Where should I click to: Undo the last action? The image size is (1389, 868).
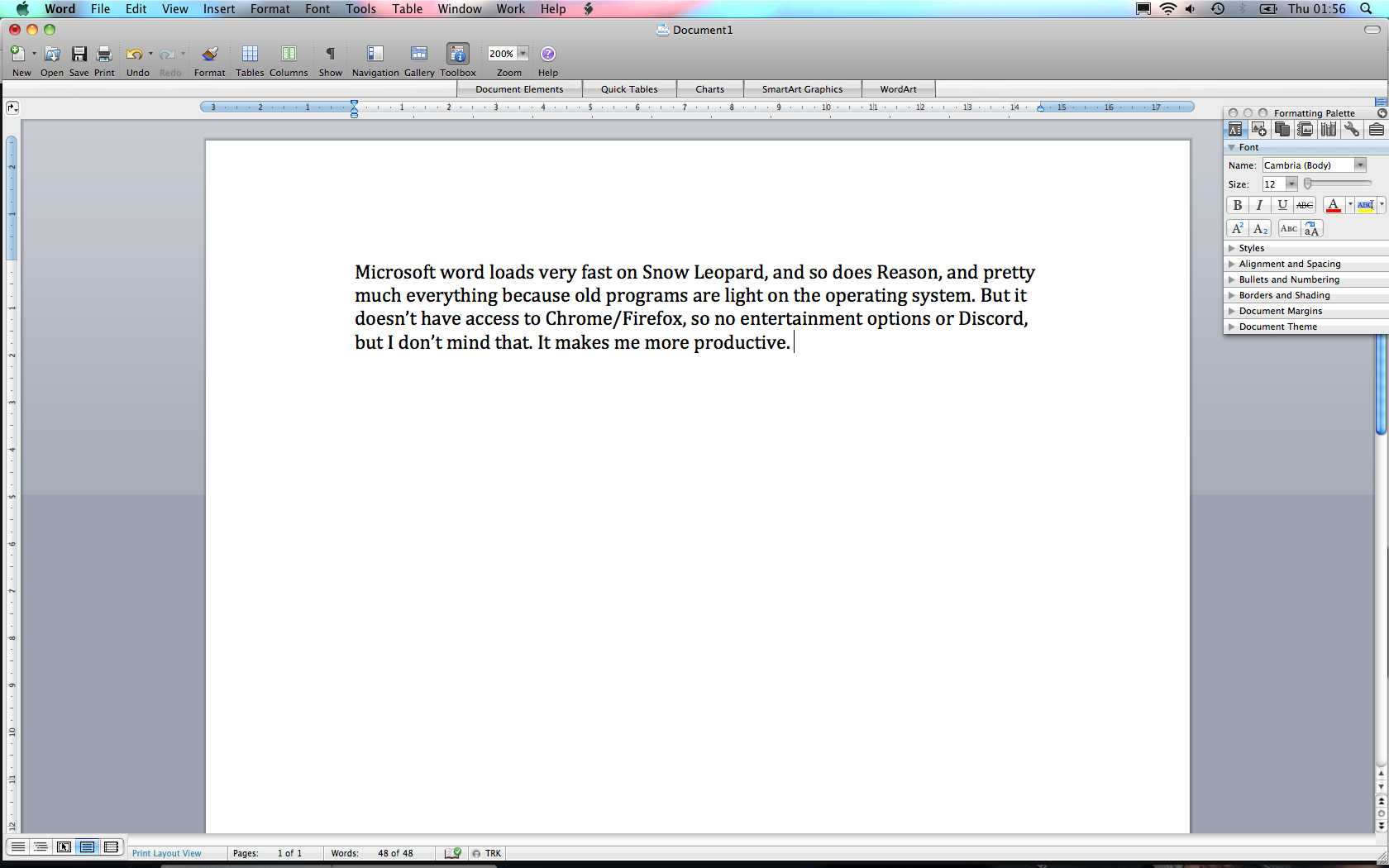134,54
